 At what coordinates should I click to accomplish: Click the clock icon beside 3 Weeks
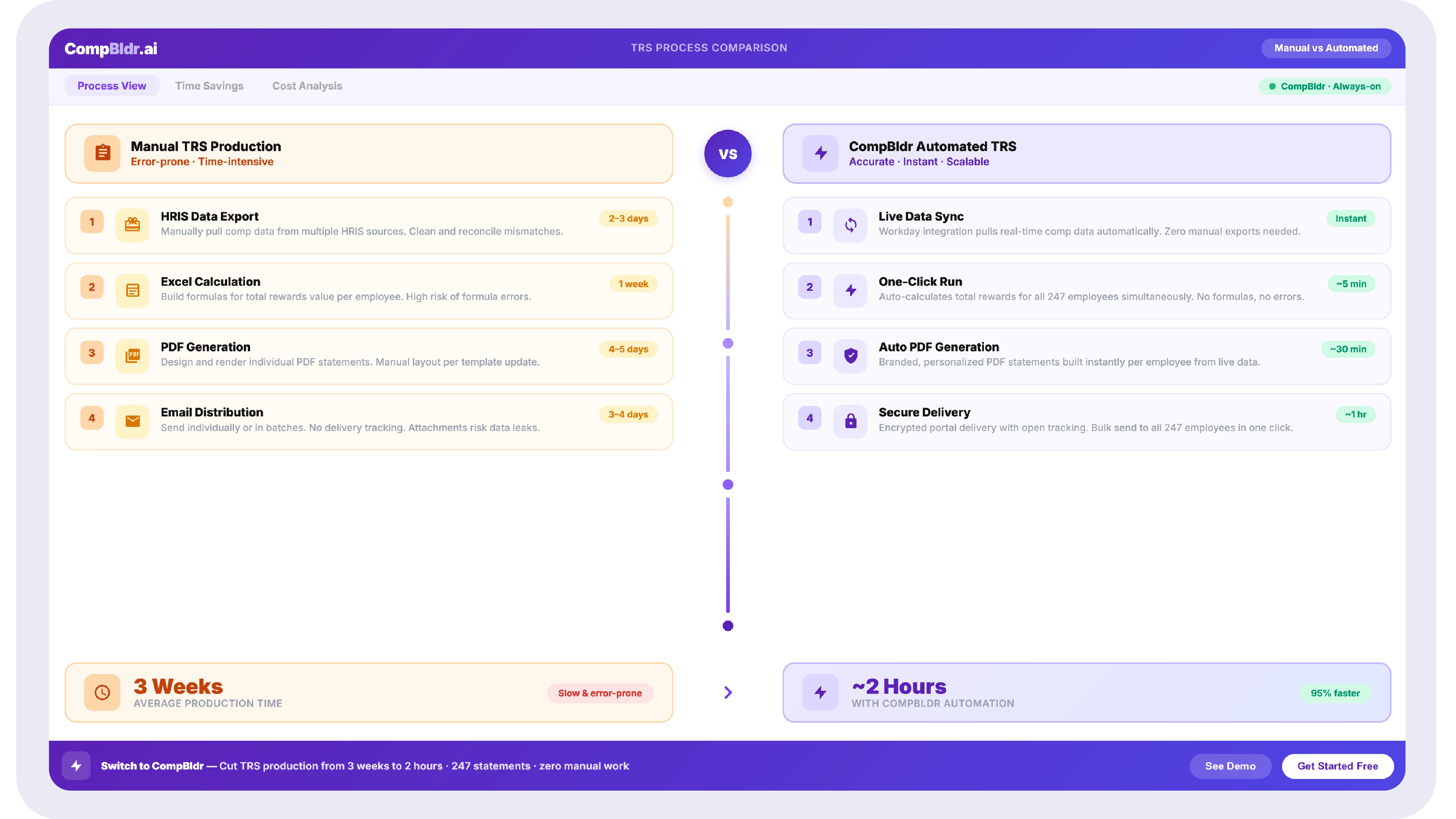(102, 692)
